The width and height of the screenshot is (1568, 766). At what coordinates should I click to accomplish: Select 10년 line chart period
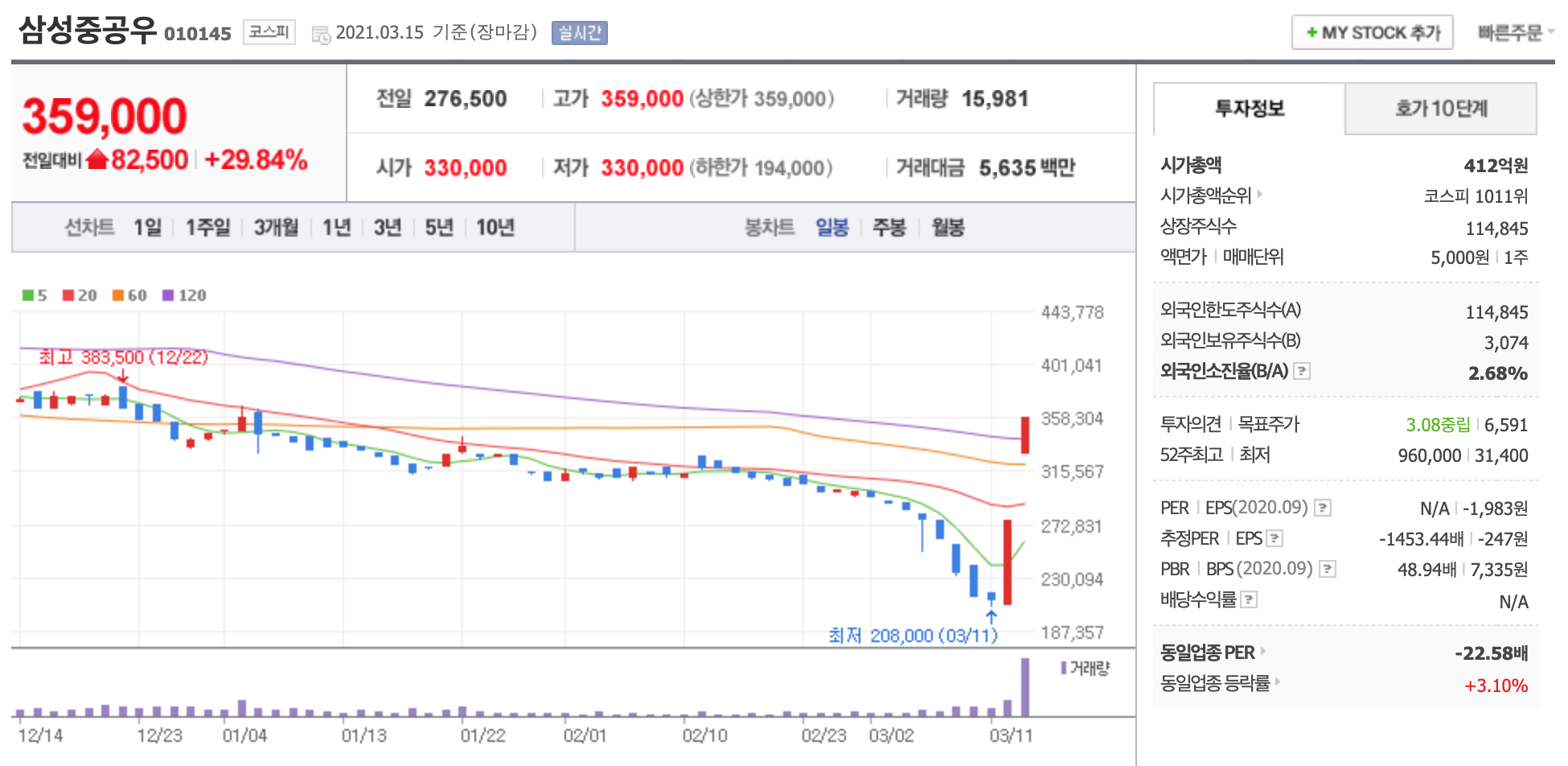tap(495, 228)
